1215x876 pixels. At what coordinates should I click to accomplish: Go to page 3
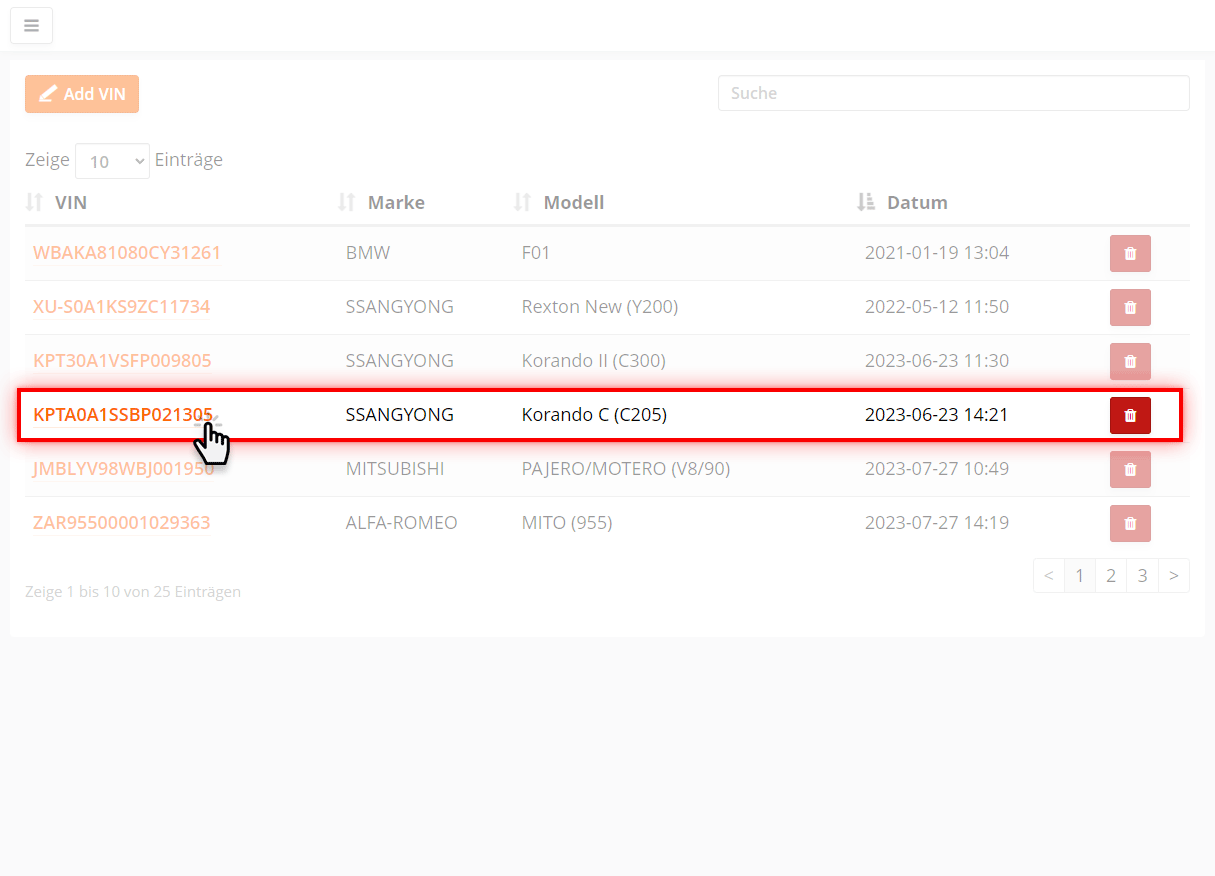tap(1142, 576)
